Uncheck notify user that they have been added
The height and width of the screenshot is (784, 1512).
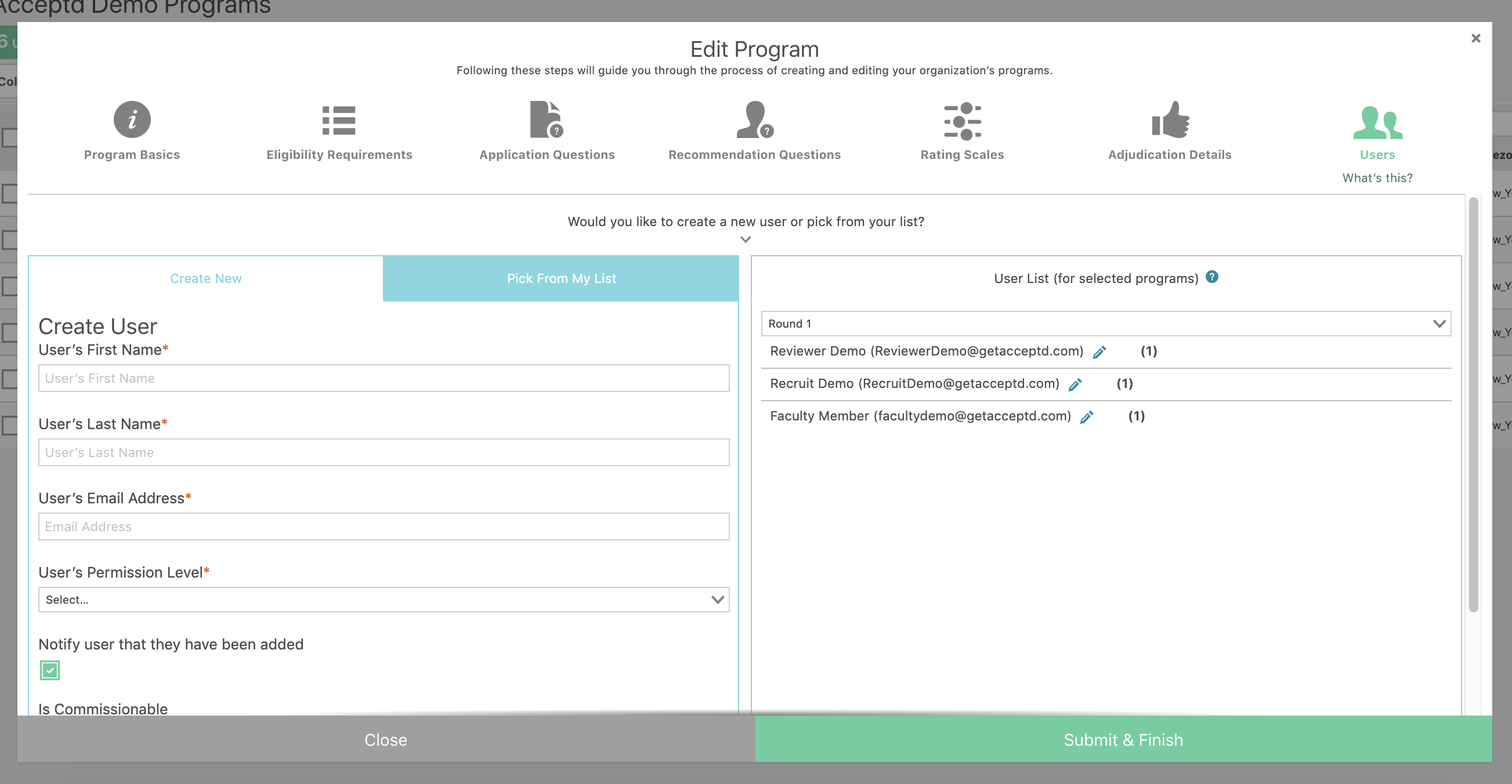50,670
